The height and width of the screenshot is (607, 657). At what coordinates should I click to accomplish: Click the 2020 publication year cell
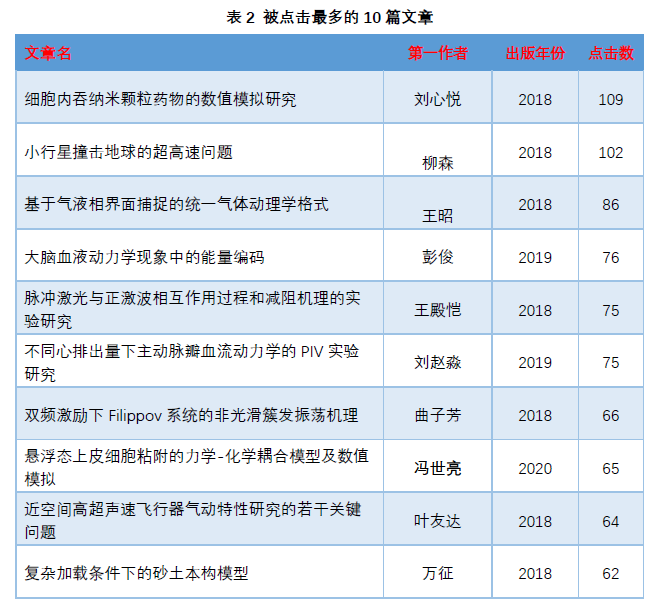click(534, 468)
